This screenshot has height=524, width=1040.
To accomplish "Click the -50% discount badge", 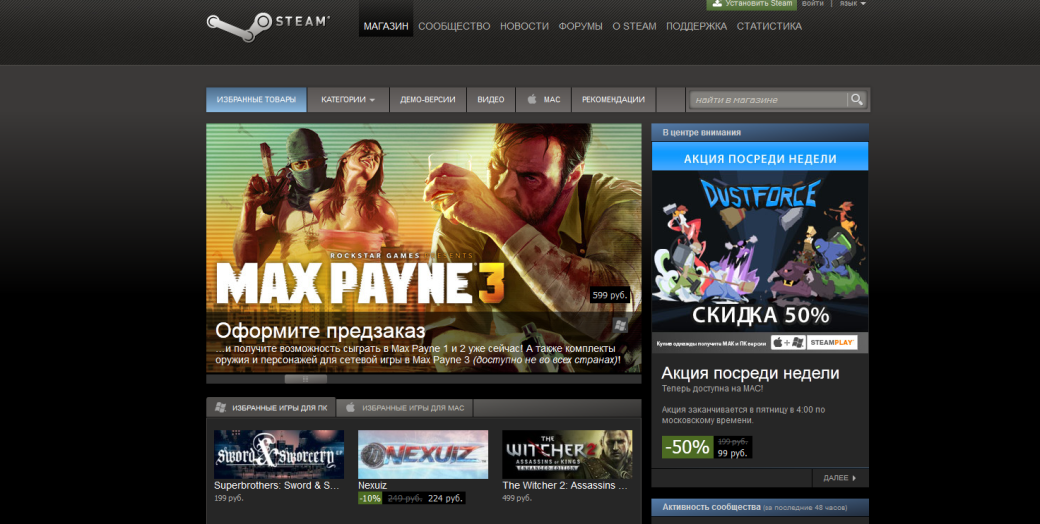I will tap(687, 447).
